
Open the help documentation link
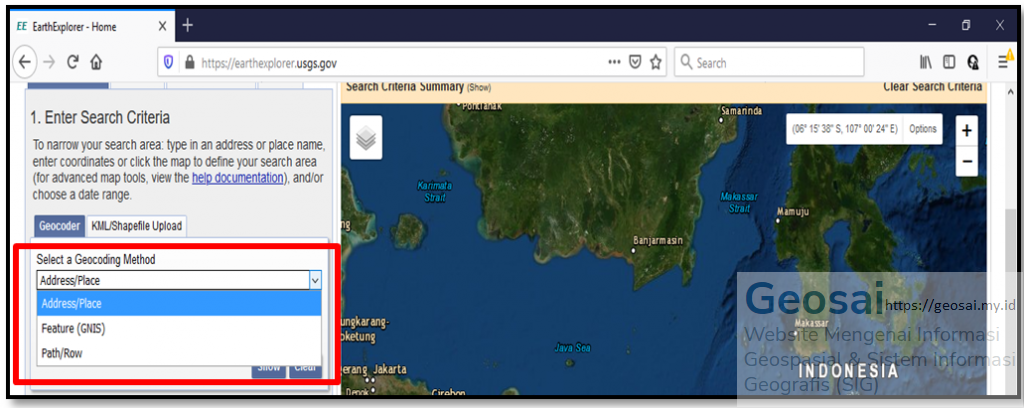237,178
